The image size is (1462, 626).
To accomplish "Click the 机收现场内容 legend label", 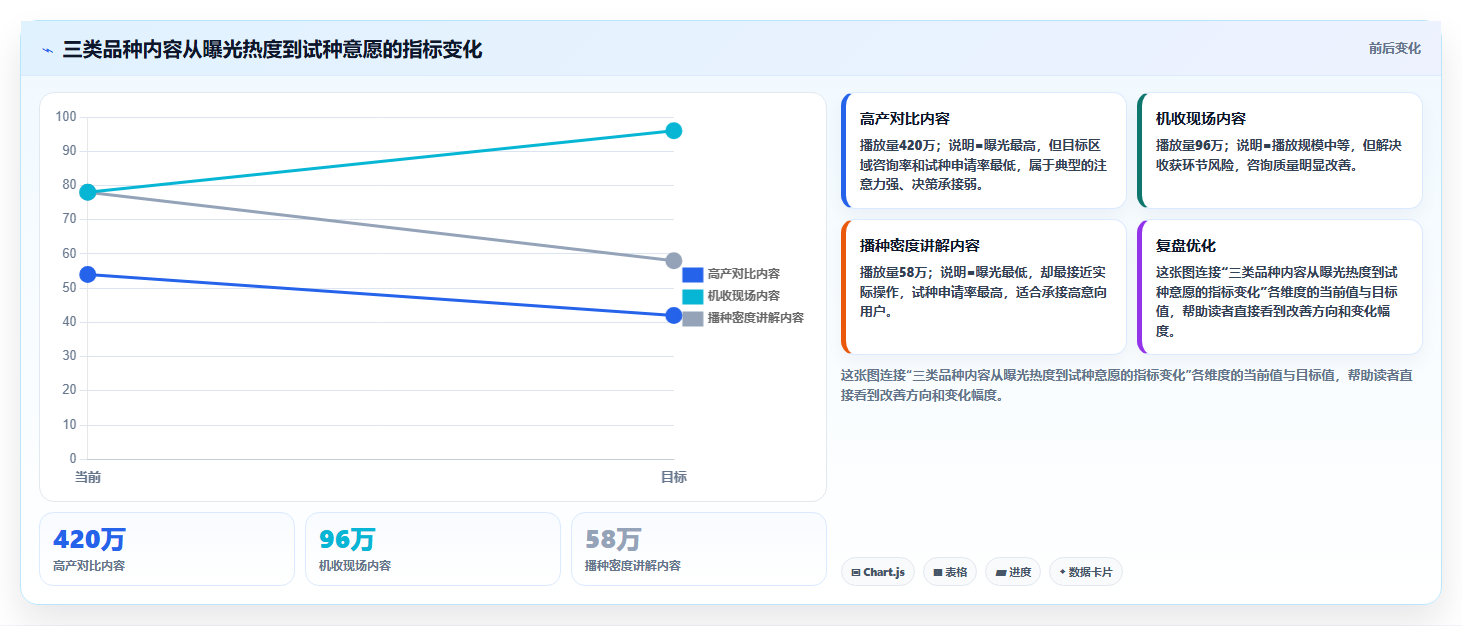I will point(744,296).
